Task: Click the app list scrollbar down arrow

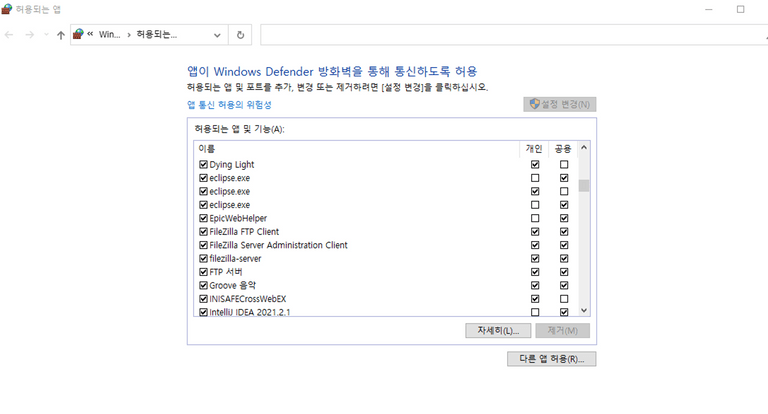Action: [x=584, y=311]
